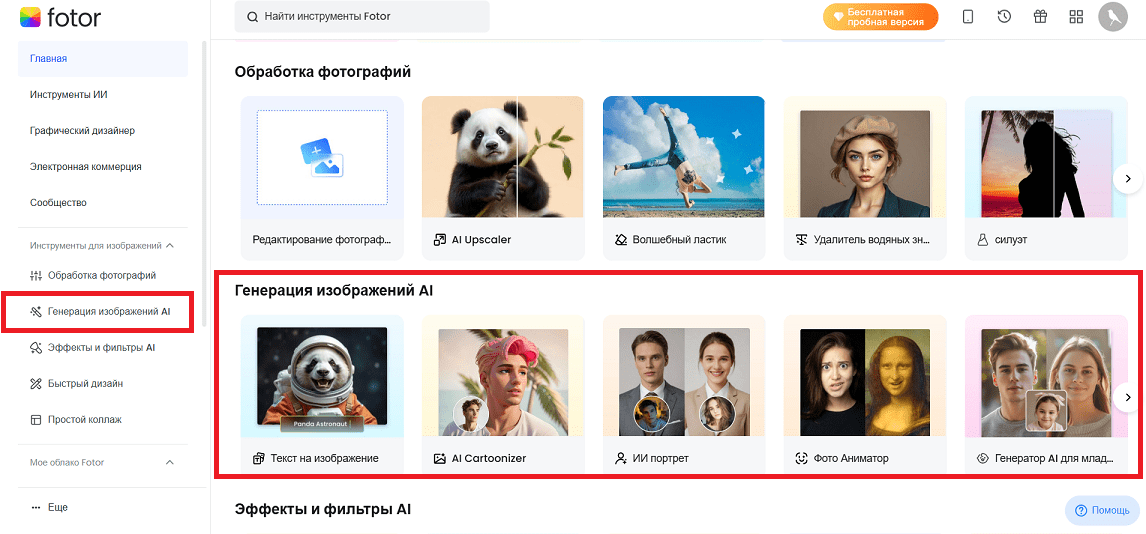Image resolution: width=1146 pixels, height=534 pixels.
Task: Click the Фото Аниматор face icon
Action: 802,459
